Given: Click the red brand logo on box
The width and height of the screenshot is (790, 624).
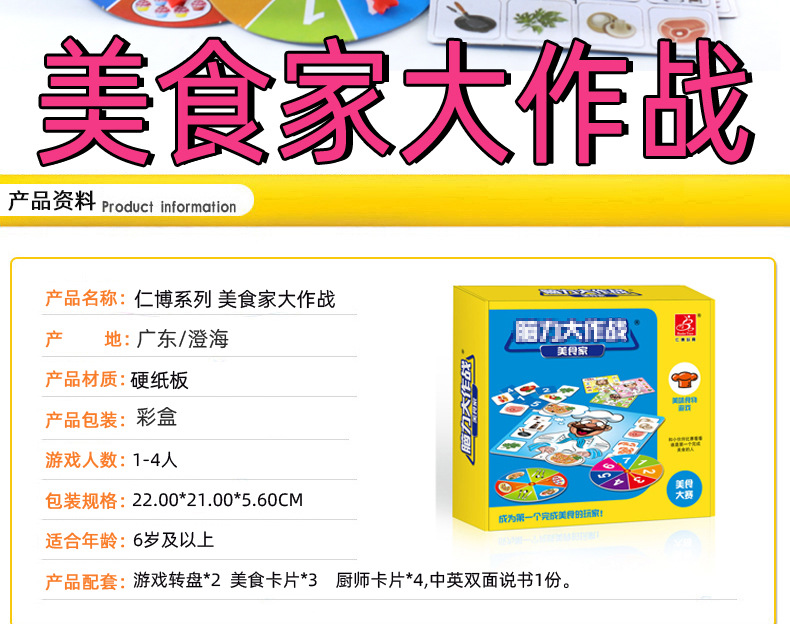Looking at the screenshot, I should (685, 328).
